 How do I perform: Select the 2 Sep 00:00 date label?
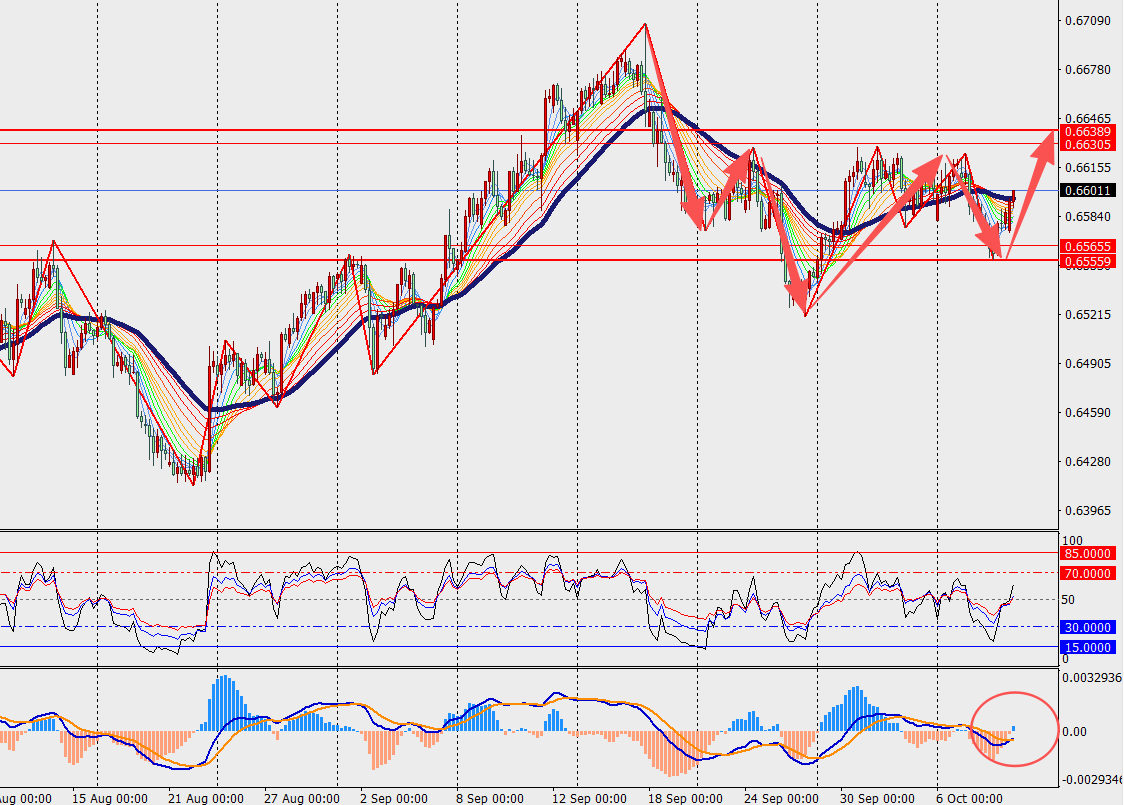coord(393,798)
